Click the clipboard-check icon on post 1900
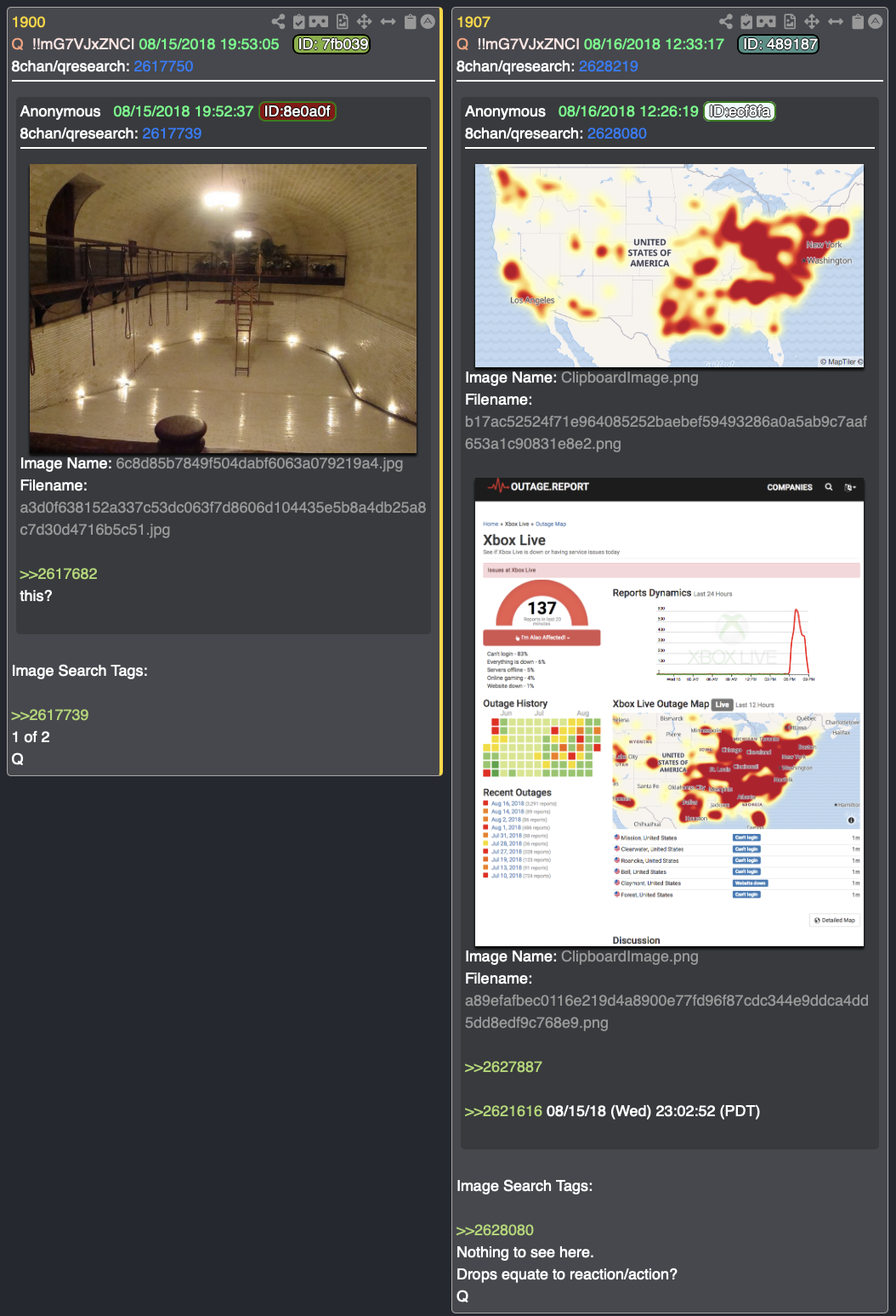The width and height of the screenshot is (896, 1316). coord(299,21)
